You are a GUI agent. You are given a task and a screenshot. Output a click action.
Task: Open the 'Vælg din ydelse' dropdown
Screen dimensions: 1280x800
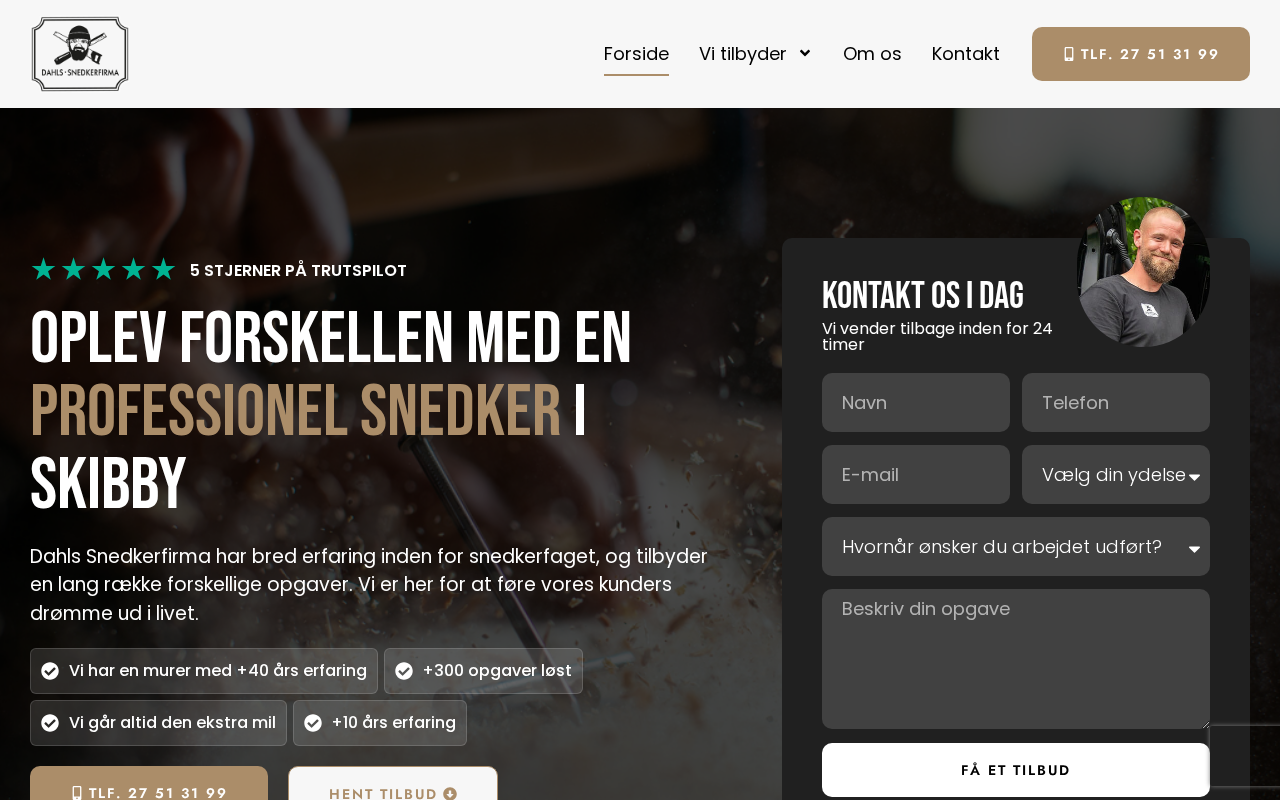[x=1116, y=475]
